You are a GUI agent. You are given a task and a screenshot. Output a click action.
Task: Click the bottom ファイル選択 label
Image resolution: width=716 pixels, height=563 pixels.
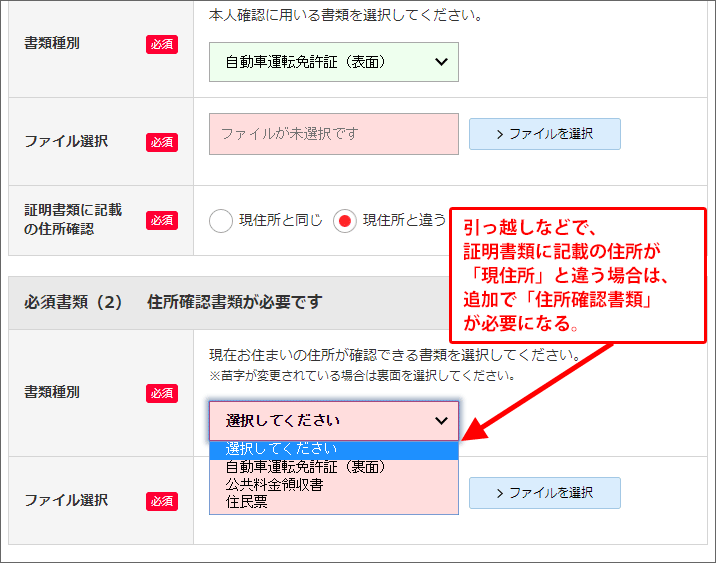(x=66, y=500)
